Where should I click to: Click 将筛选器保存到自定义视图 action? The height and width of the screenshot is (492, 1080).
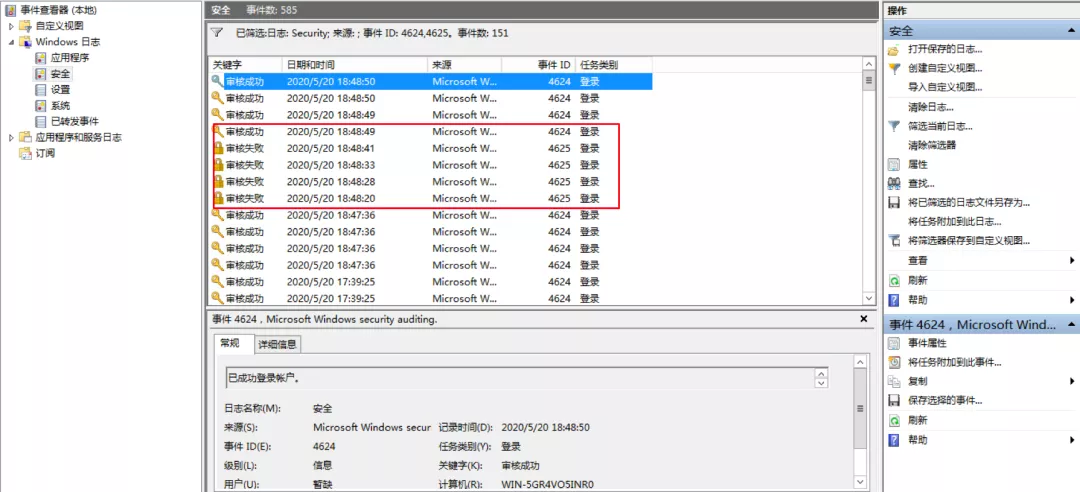point(969,240)
